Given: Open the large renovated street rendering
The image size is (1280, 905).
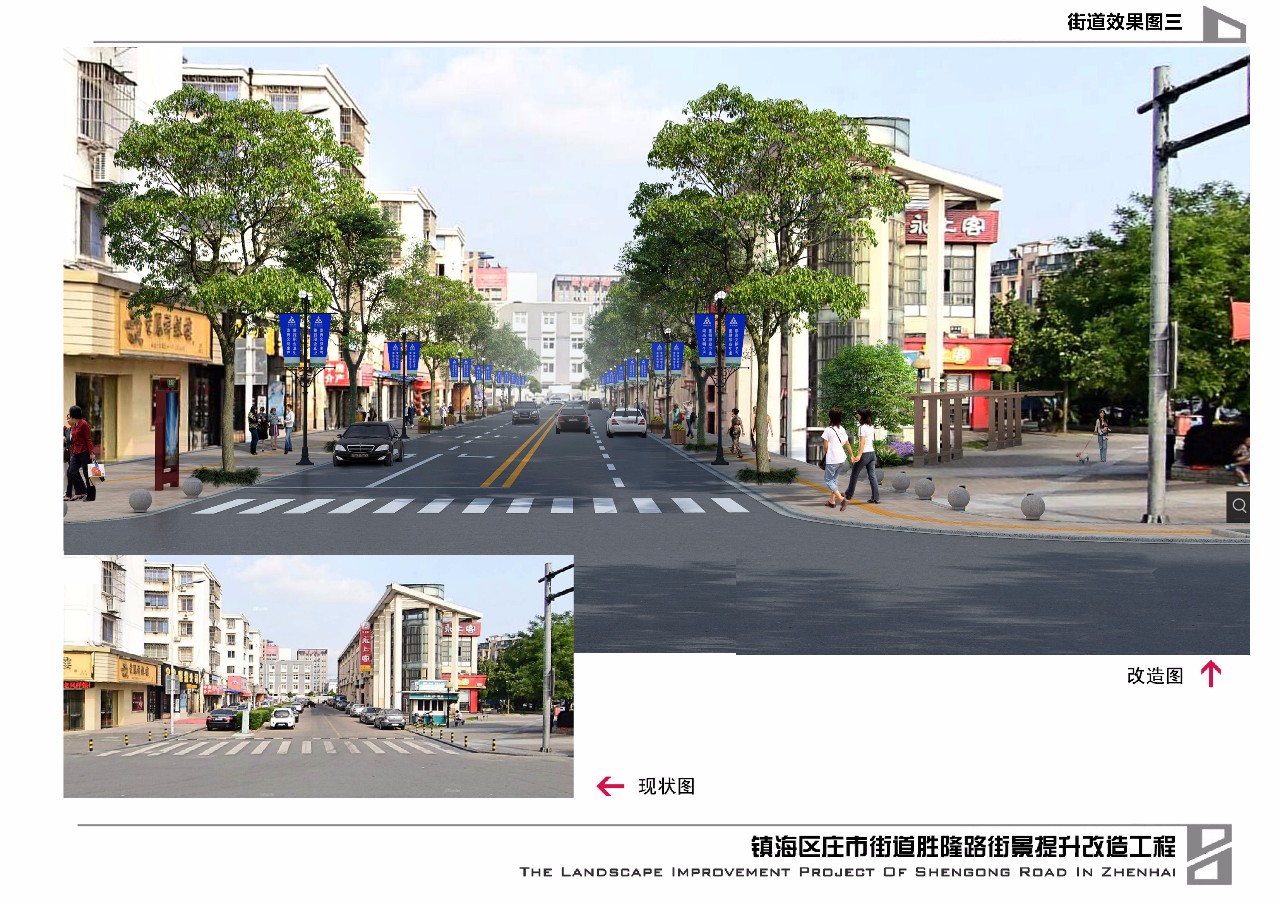Looking at the screenshot, I should point(656,350).
